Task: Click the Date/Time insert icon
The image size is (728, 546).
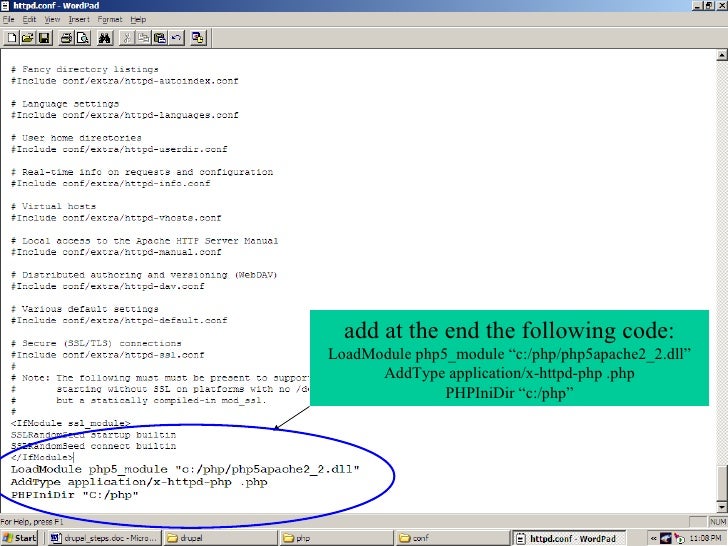Action: click(x=198, y=38)
